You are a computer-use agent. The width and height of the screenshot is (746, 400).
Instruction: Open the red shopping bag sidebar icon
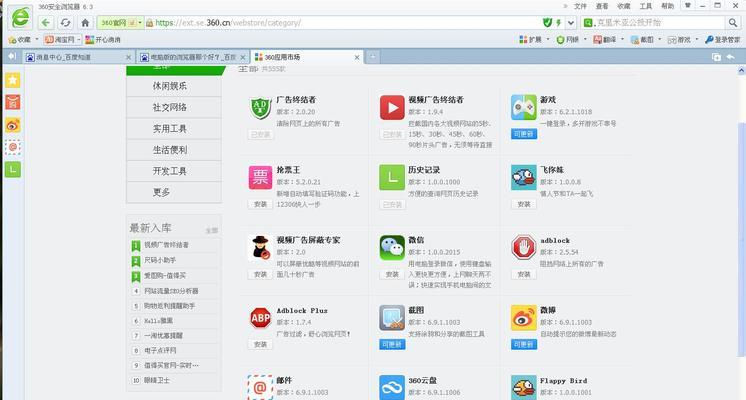13,102
